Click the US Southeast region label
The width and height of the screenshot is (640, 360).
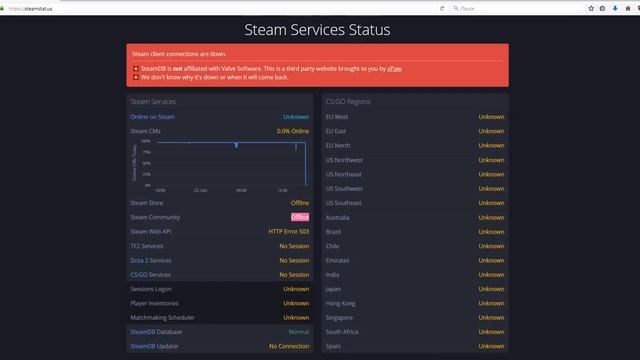(x=343, y=203)
